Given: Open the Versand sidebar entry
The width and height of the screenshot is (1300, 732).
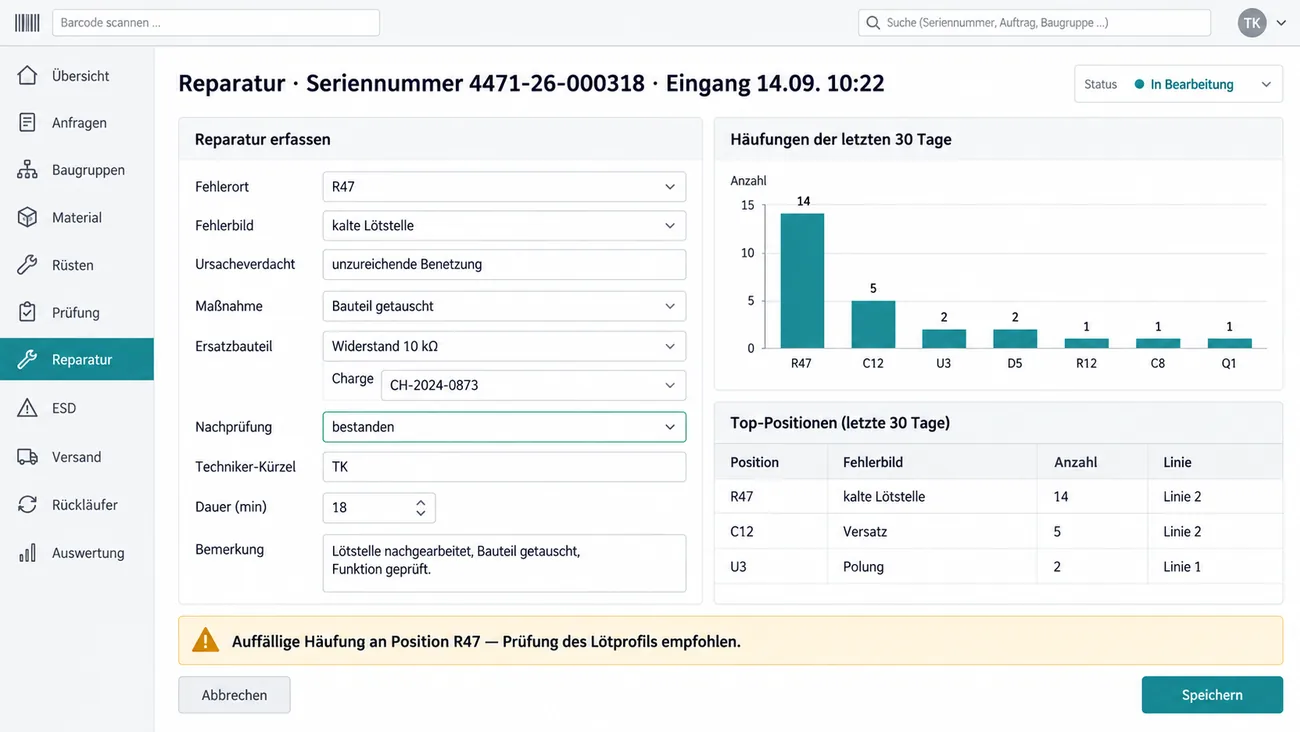Looking at the screenshot, I should 77,457.
